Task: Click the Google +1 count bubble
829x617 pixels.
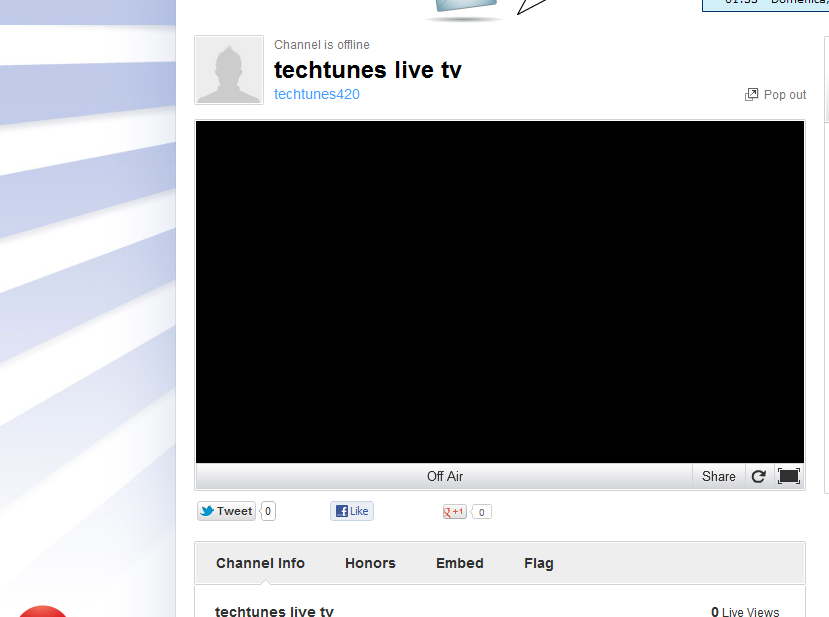Action: [x=482, y=512]
